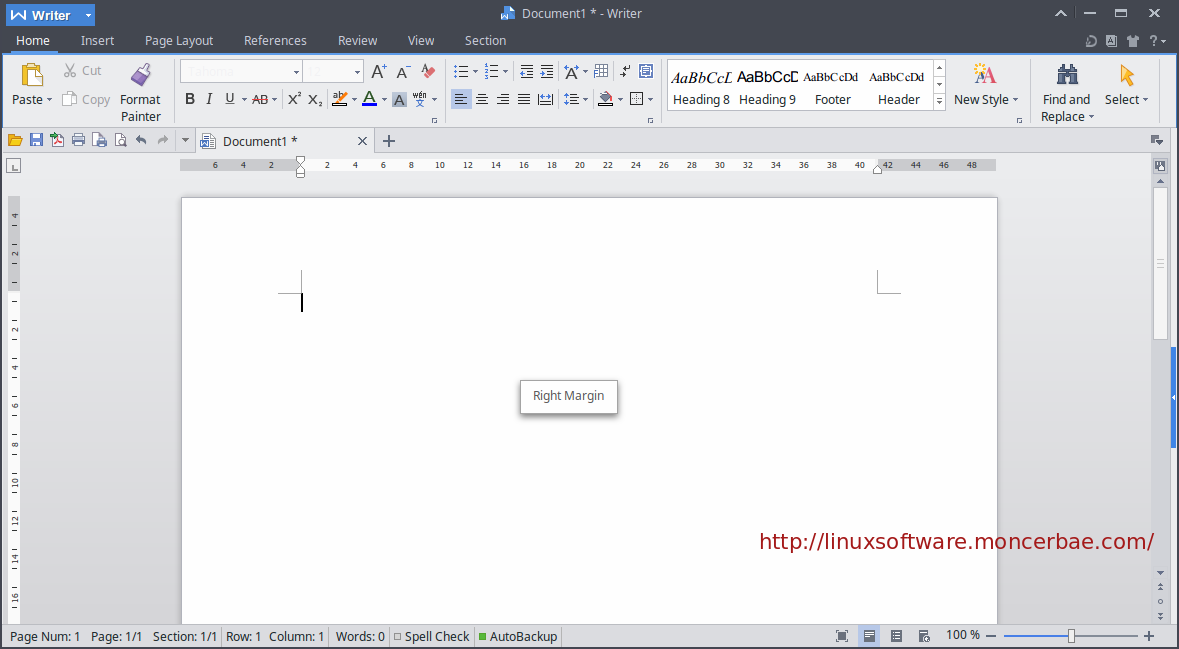Toggle AutoBackup in status bar
The image size is (1179, 649).
click(x=518, y=636)
